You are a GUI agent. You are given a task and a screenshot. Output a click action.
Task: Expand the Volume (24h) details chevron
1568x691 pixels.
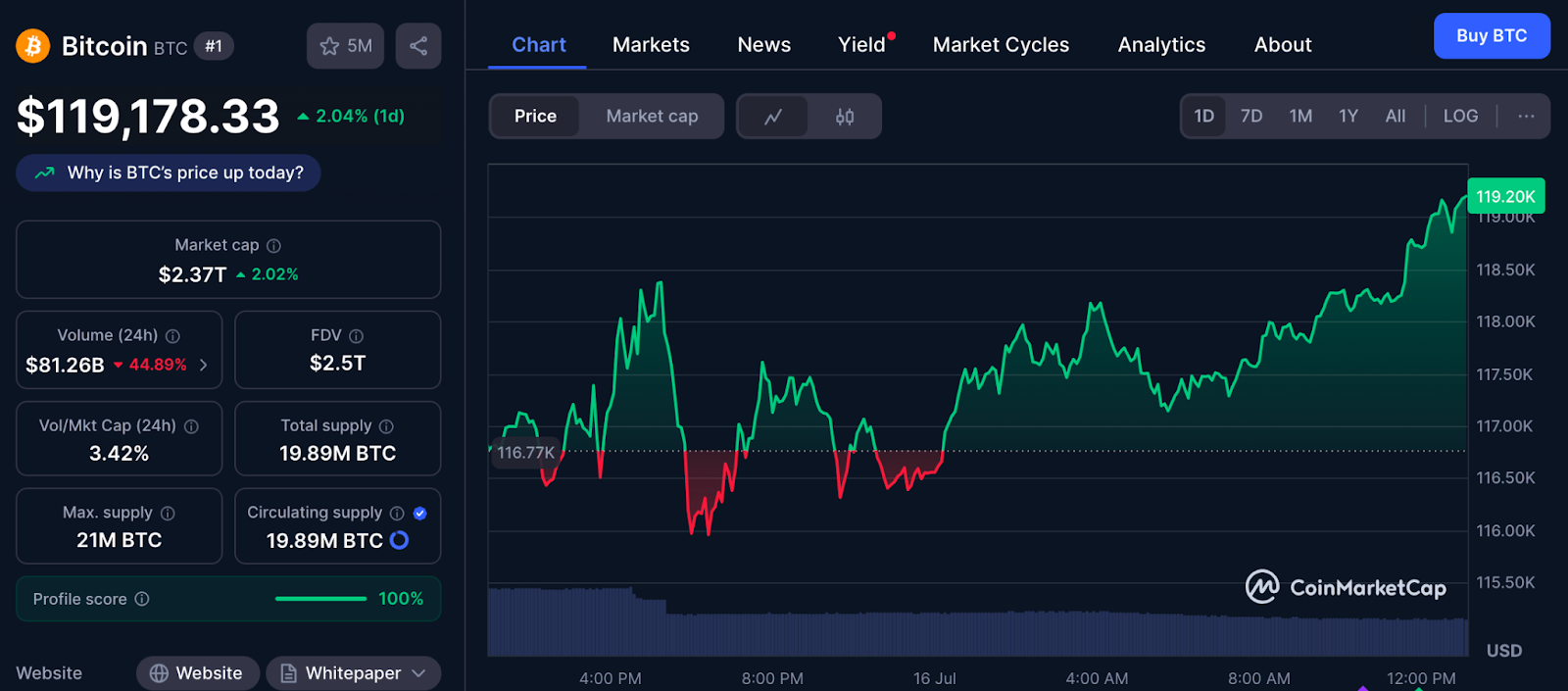coord(204,365)
